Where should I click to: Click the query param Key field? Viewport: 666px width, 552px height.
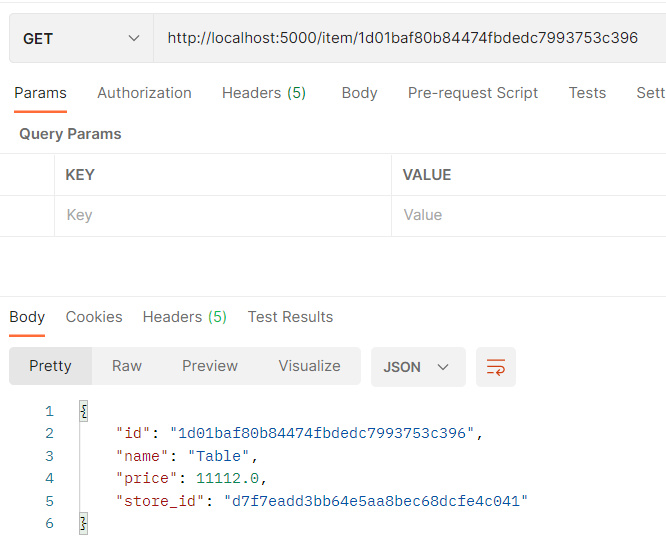click(223, 215)
